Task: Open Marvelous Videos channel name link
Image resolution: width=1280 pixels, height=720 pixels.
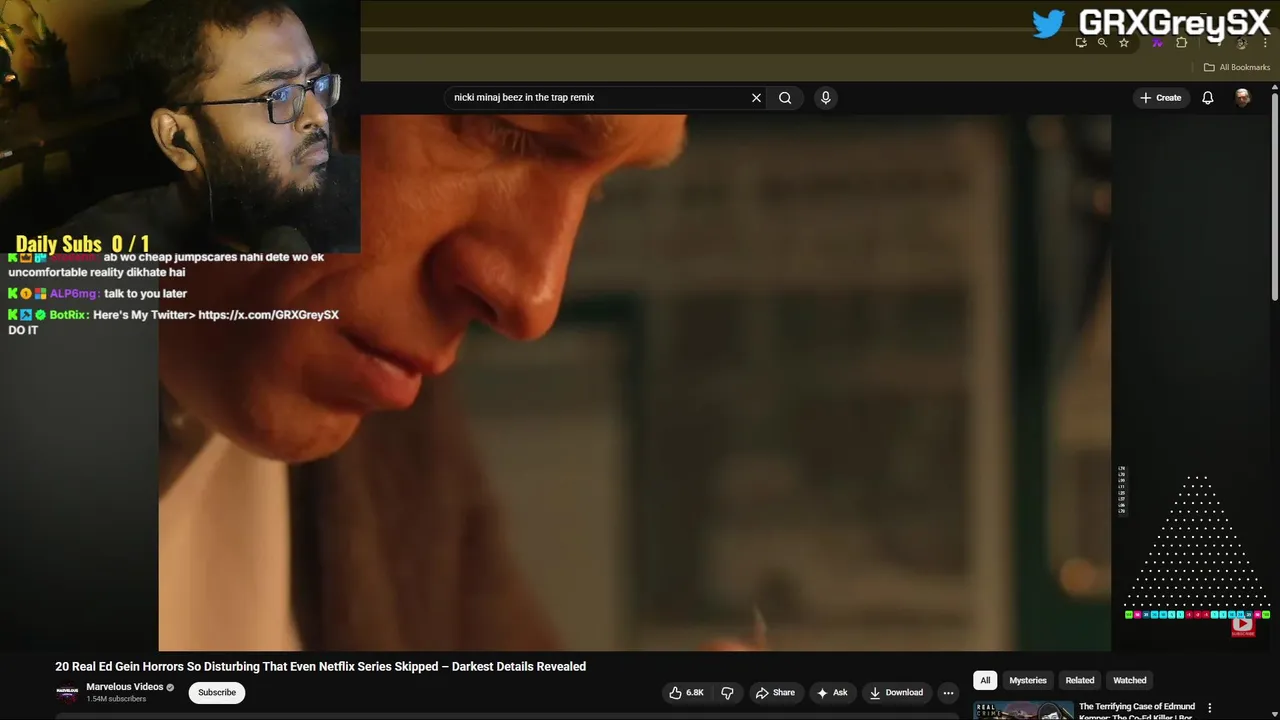Action: click(x=125, y=687)
